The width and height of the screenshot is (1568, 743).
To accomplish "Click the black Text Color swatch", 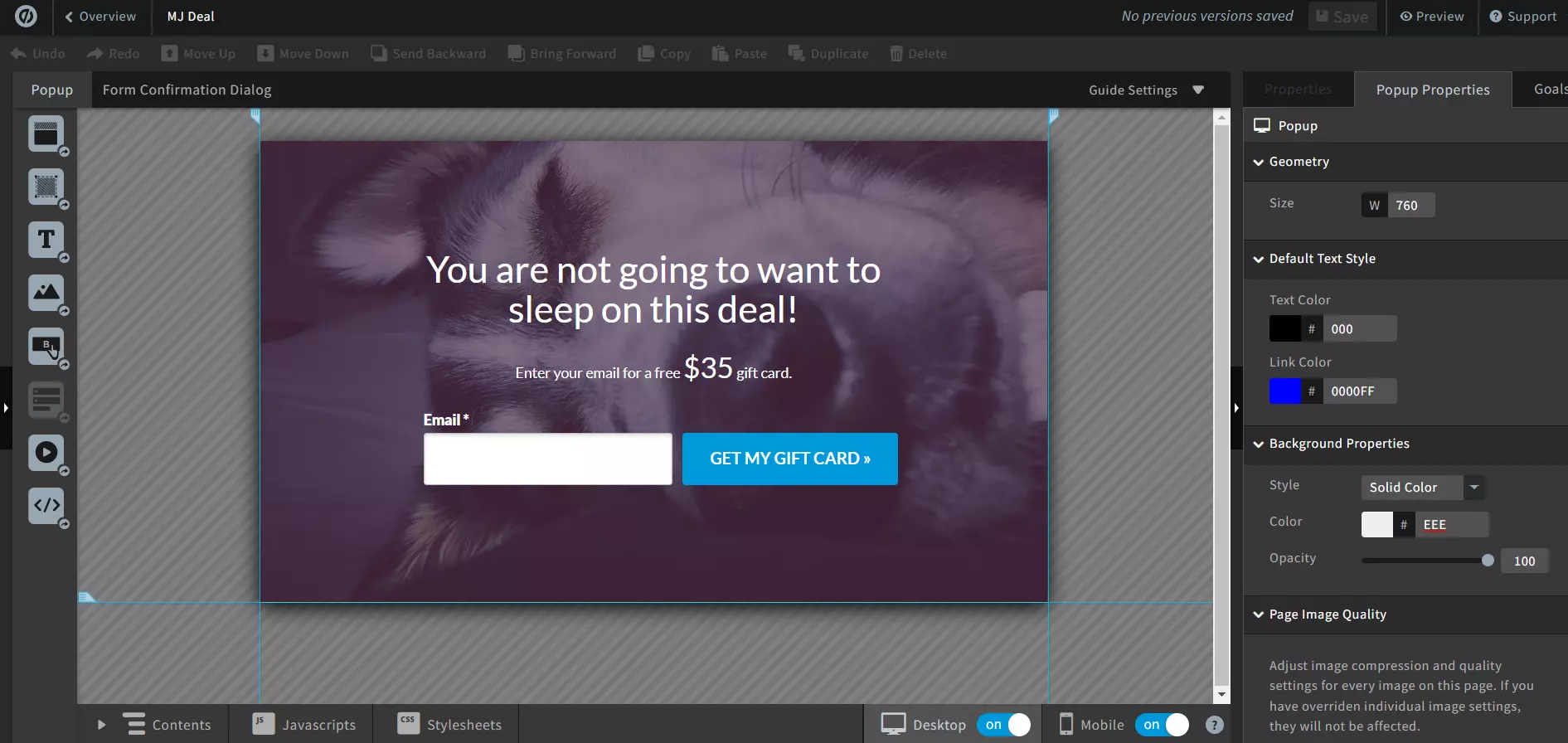I will 1285,328.
